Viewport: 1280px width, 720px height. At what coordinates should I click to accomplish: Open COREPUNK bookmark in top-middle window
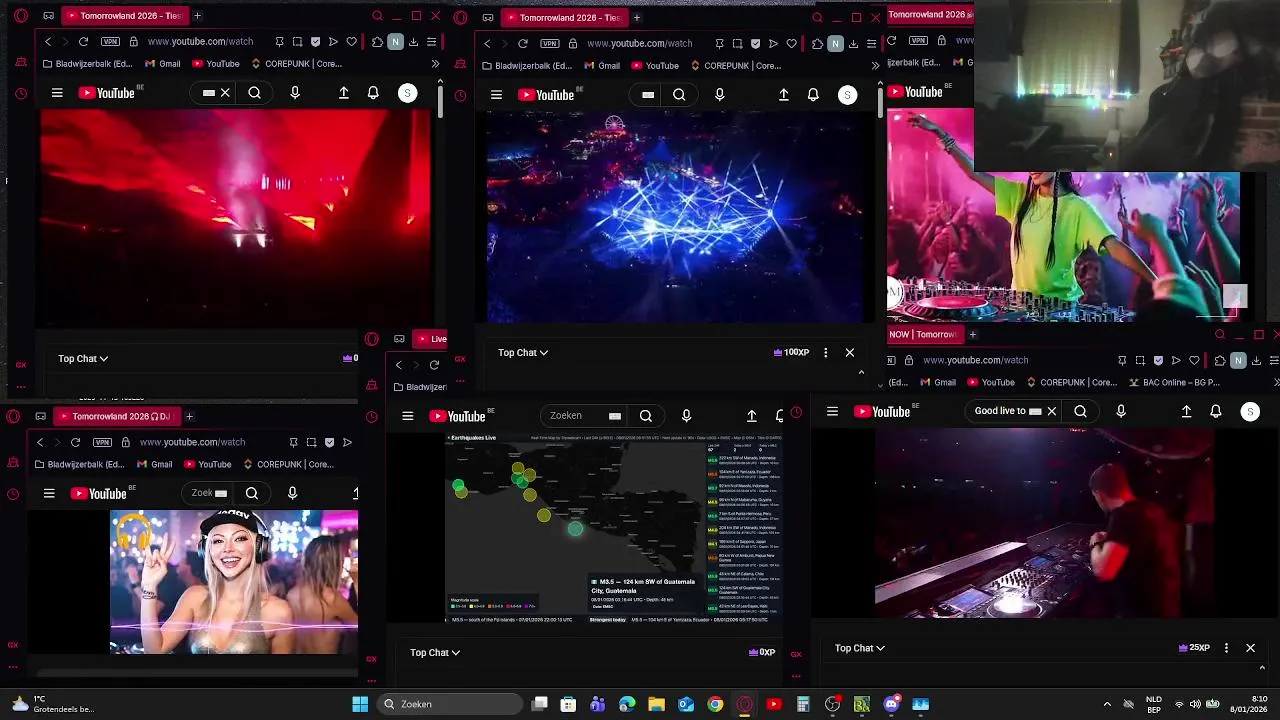pyautogui.click(x=735, y=66)
